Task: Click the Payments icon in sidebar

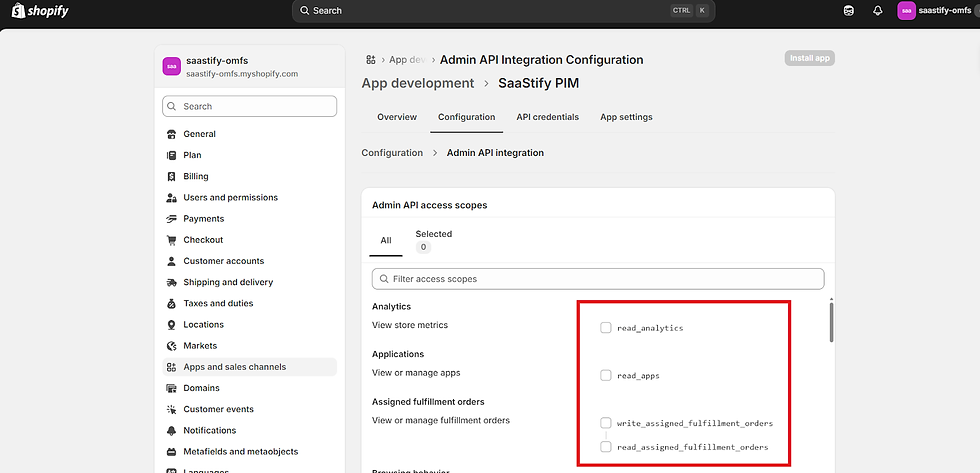Action: point(172,219)
